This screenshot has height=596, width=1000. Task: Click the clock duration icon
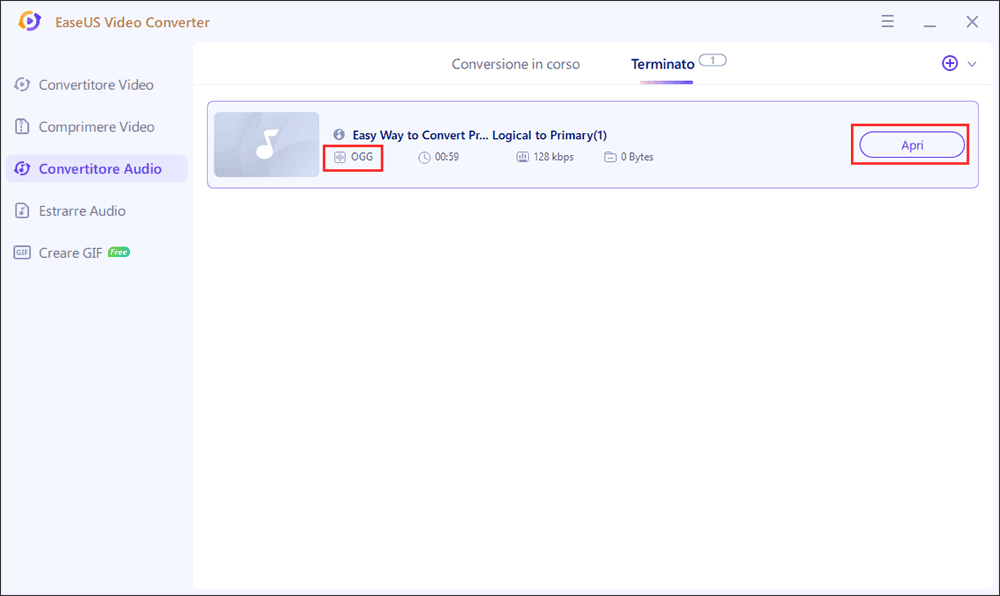pyautogui.click(x=424, y=157)
